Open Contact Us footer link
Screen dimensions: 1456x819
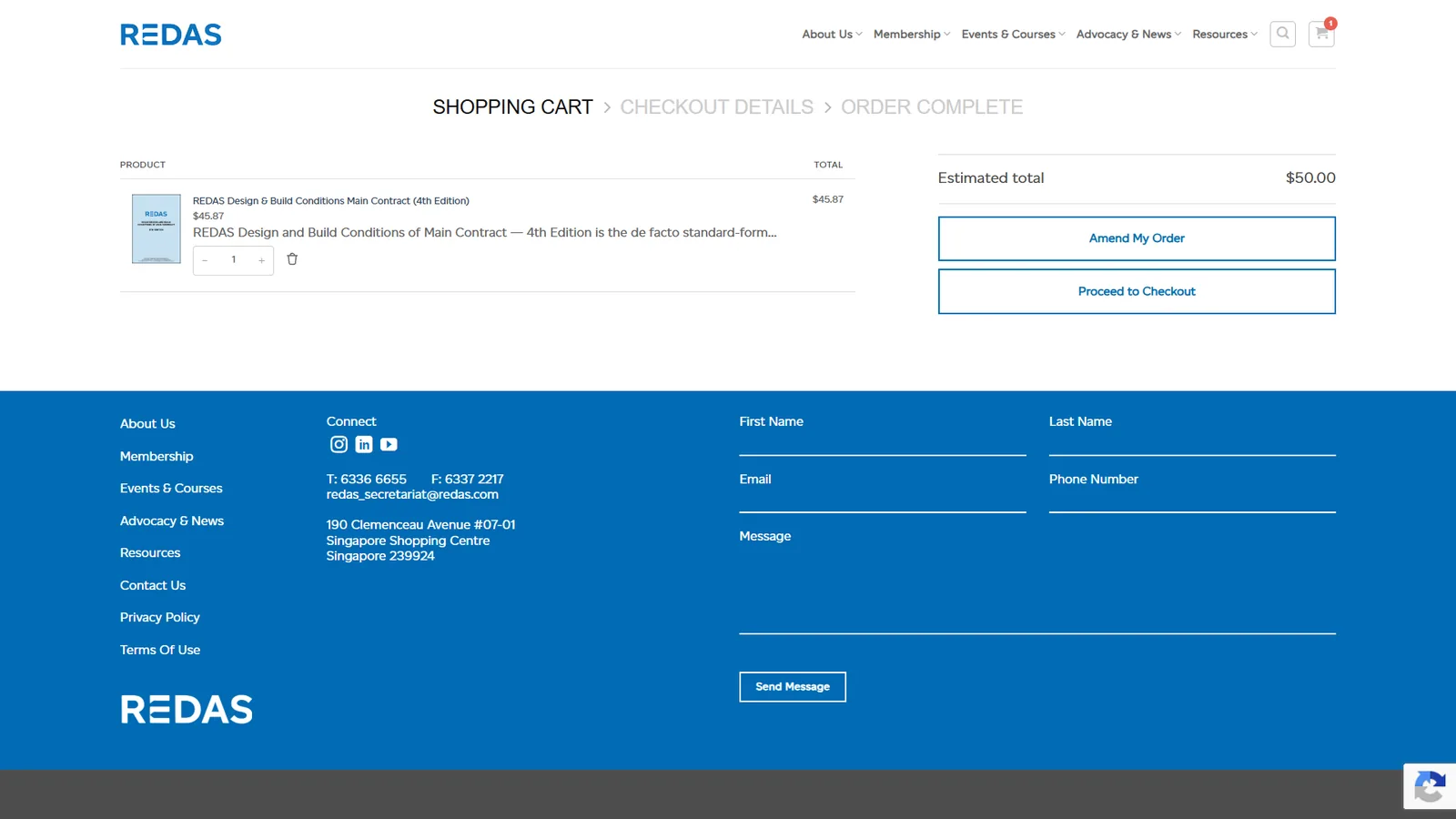[153, 586]
